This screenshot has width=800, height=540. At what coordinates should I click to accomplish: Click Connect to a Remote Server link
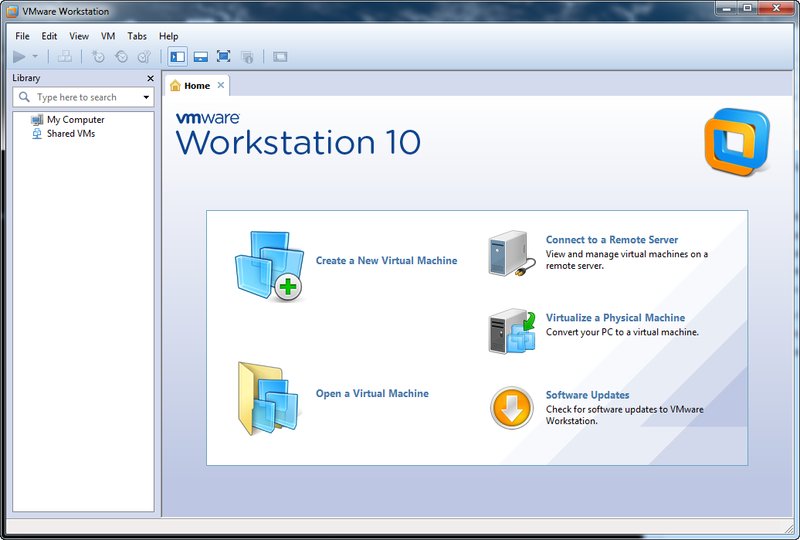pyautogui.click(x=612, y=239)
